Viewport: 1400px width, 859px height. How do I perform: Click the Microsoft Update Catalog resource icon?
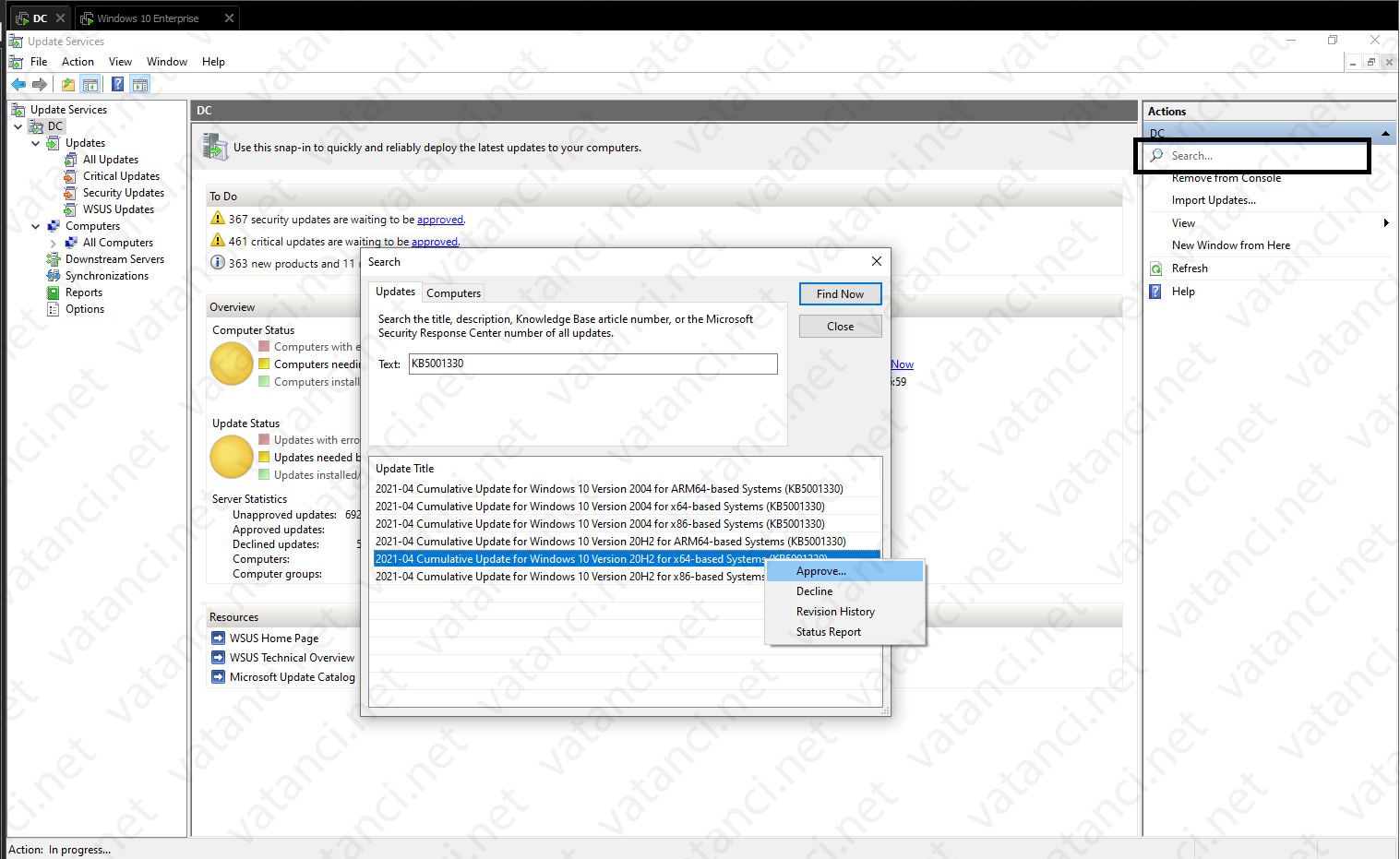tap(218, 676)
